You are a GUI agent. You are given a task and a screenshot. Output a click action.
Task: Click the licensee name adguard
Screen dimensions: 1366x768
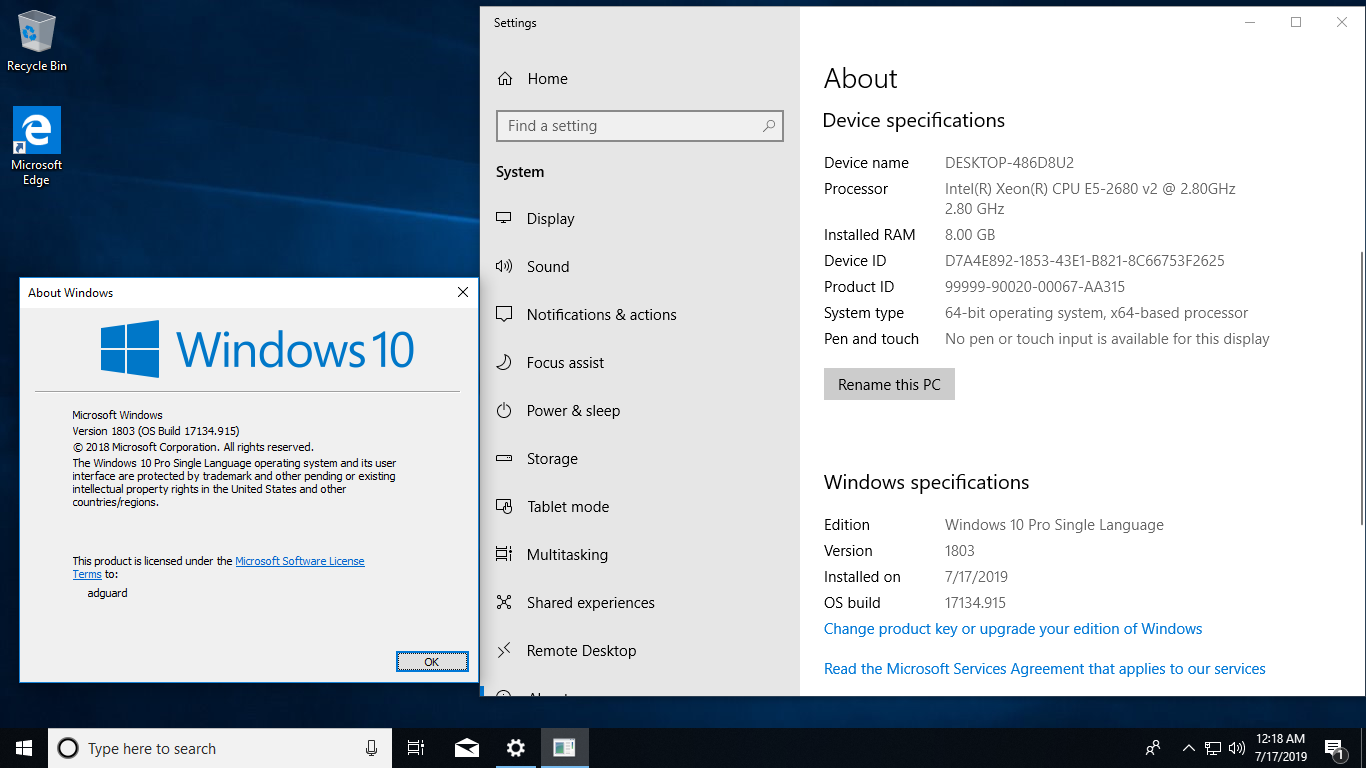pyautogui.click(x=108, y=593)
